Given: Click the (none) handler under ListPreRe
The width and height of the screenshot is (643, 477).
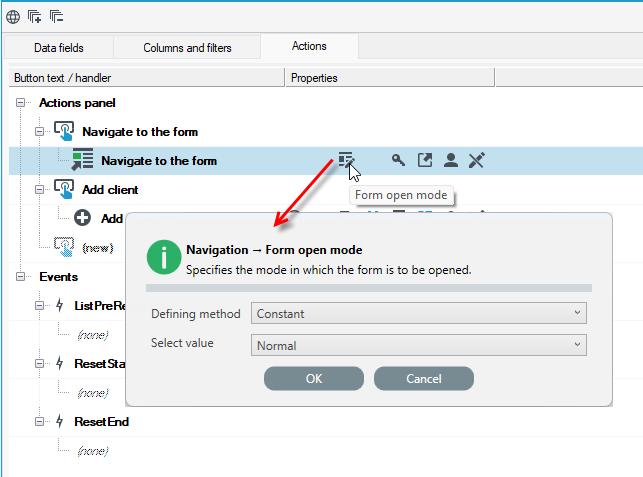Looking at the screenshot, I should [93, 335].
